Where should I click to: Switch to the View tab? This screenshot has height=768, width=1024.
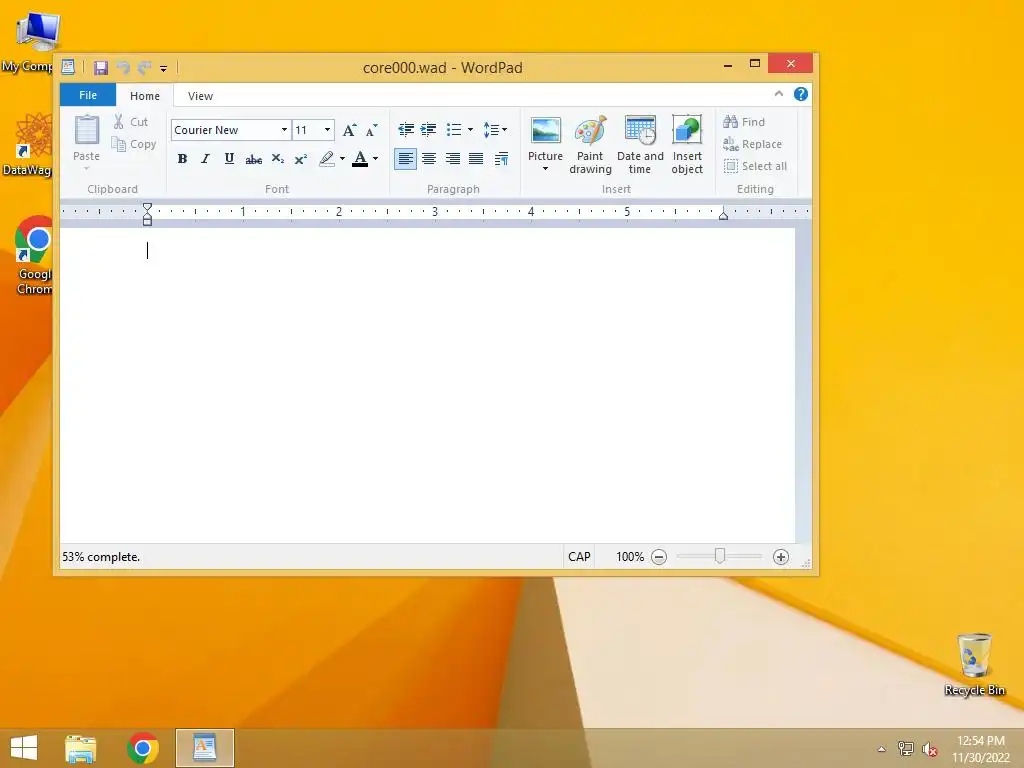(200, 96)
